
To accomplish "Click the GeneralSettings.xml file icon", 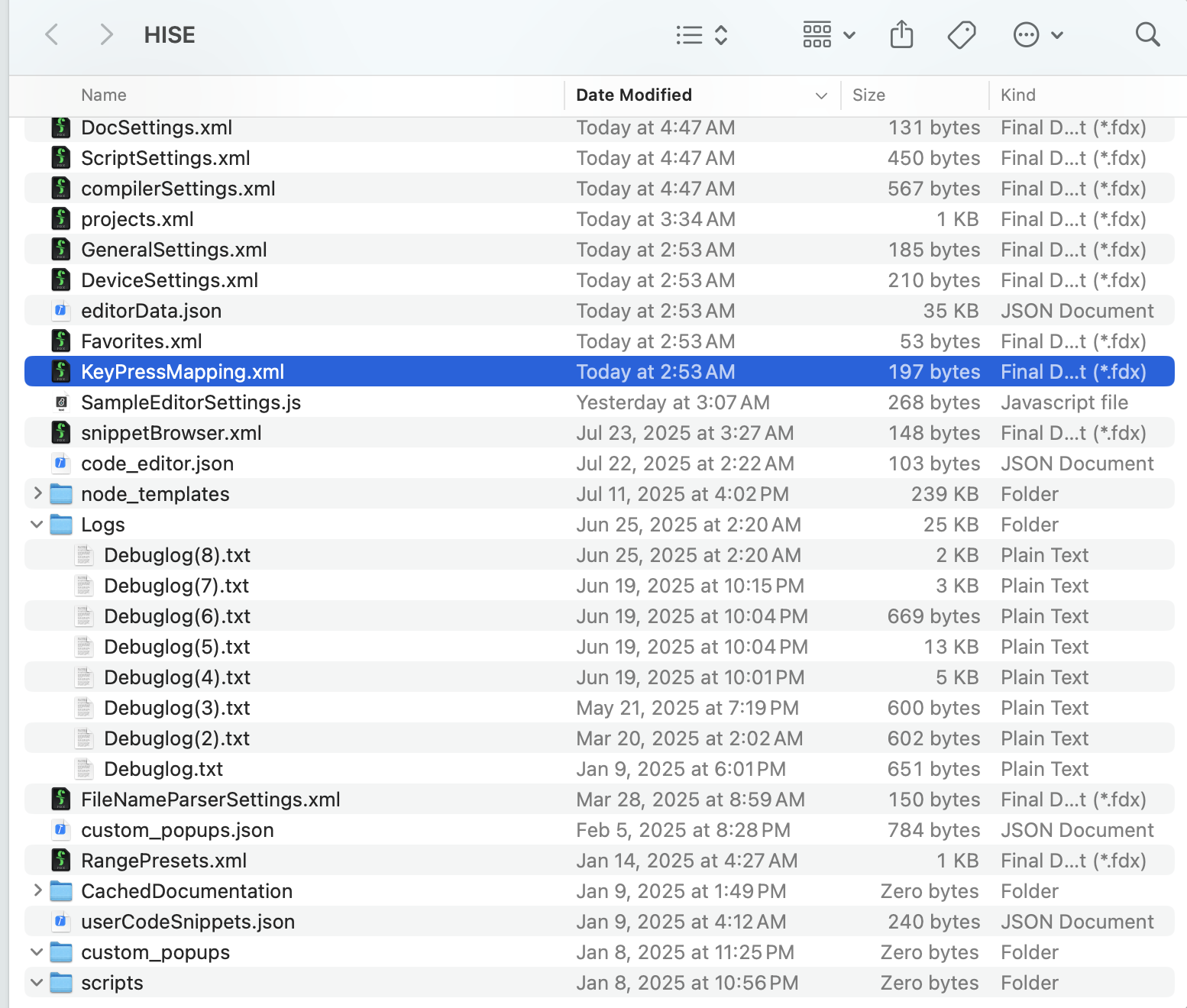I will click(x=61, y=250).
